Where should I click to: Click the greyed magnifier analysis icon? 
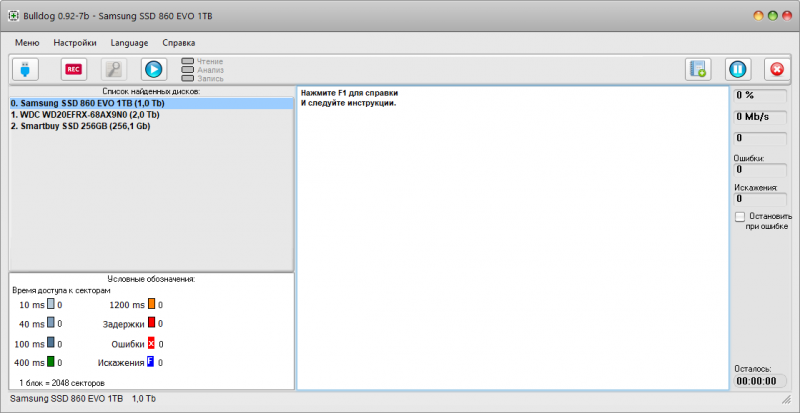114,69
